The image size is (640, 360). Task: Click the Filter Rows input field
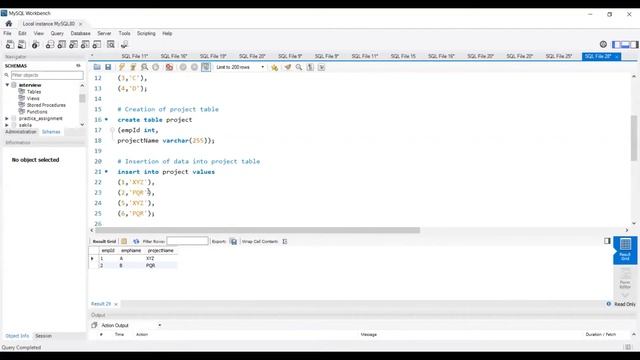click(187, 241)
